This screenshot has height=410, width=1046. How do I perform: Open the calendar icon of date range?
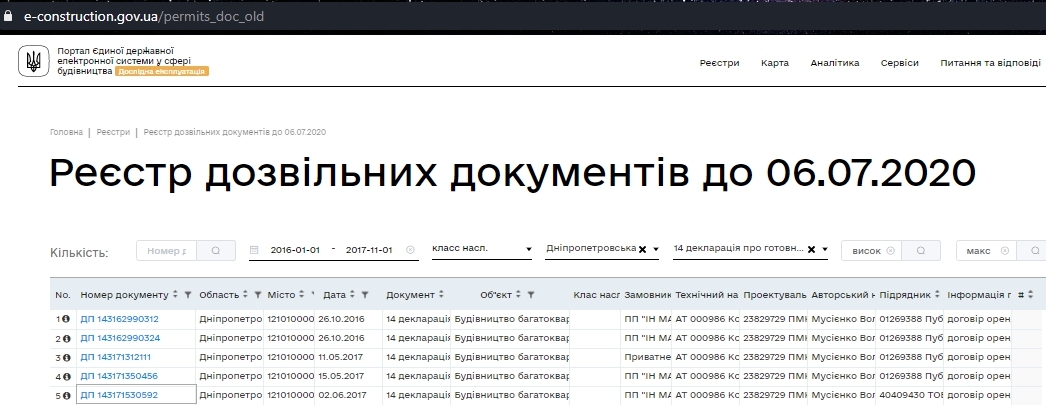[x=253, y=250]
